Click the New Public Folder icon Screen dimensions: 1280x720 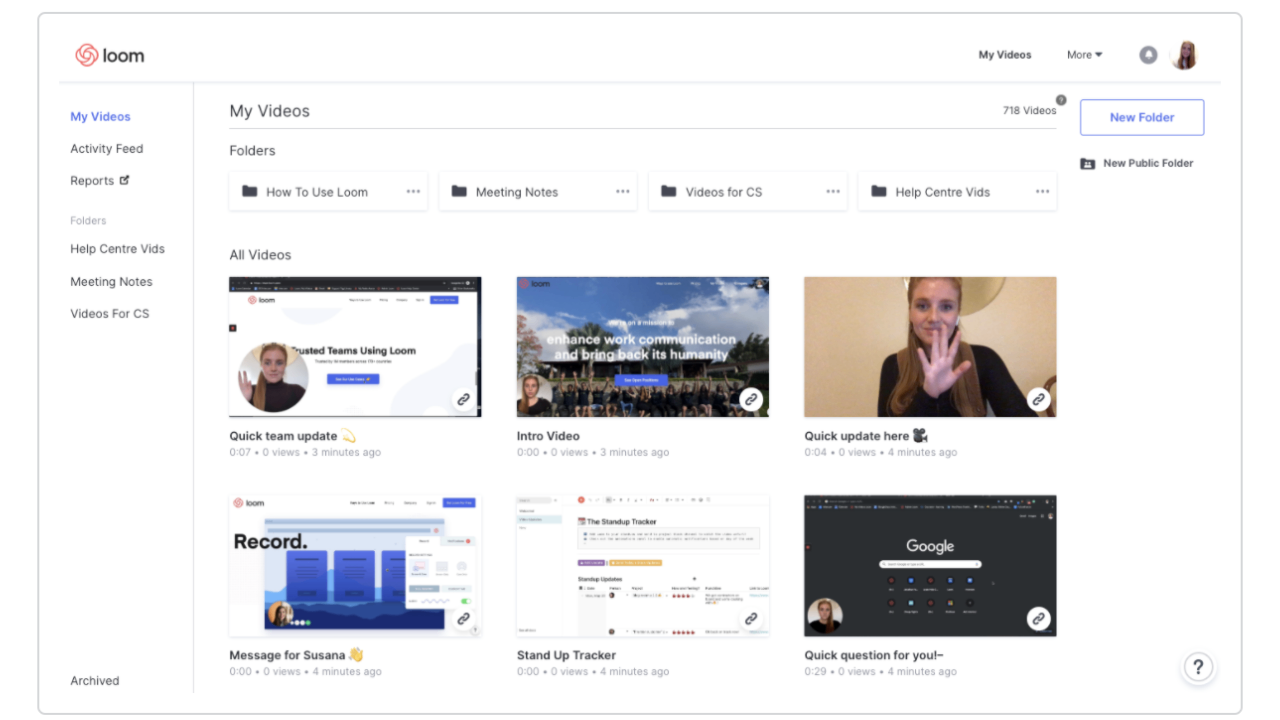(x=1087, y=163)
